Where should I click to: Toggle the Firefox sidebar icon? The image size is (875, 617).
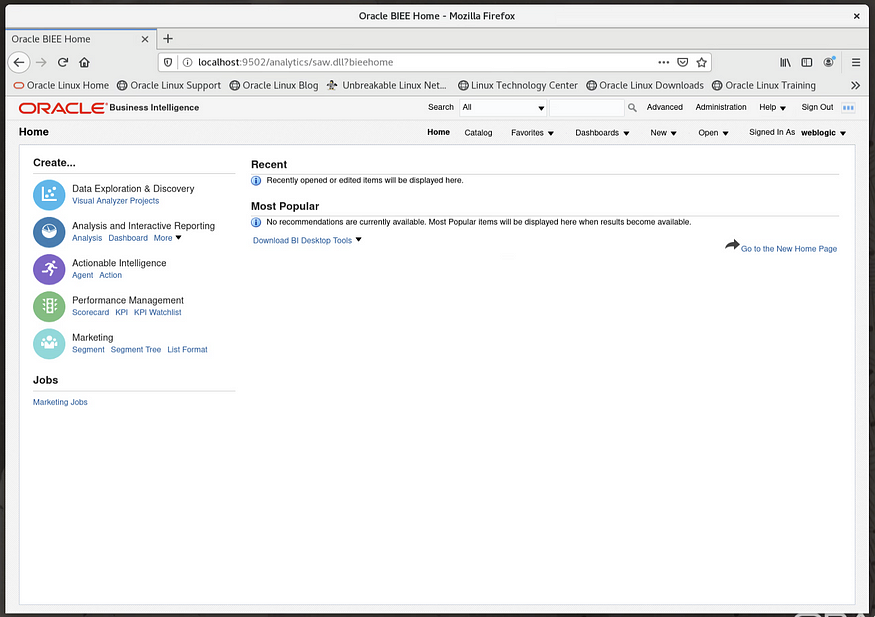click(807, 62)
